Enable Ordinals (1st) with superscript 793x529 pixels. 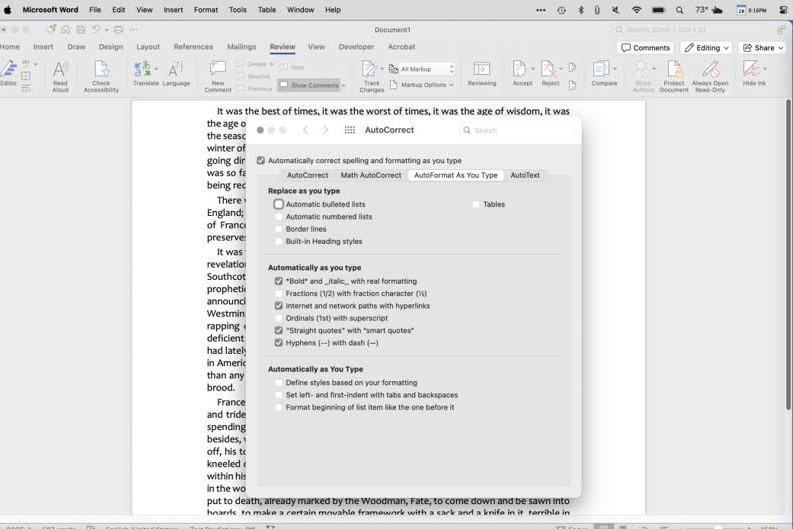[279, 318]
